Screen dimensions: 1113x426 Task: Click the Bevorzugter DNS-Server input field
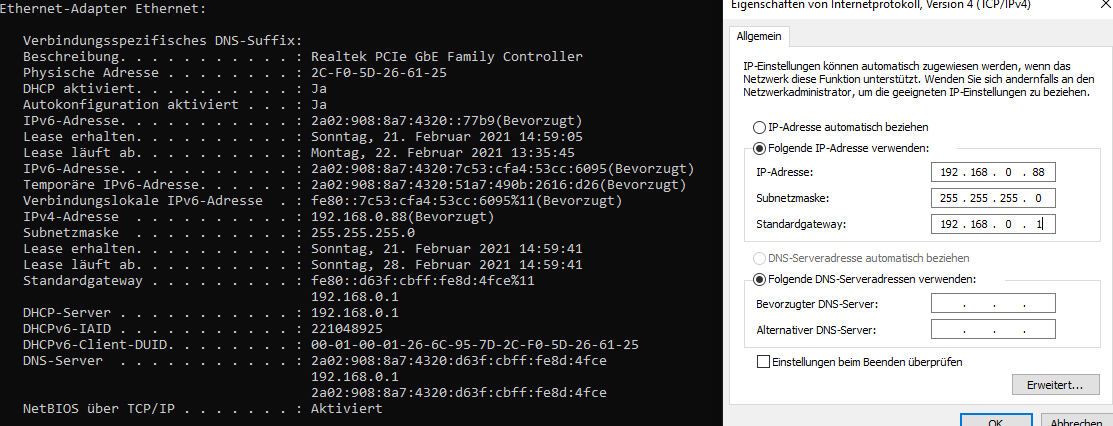993,304
